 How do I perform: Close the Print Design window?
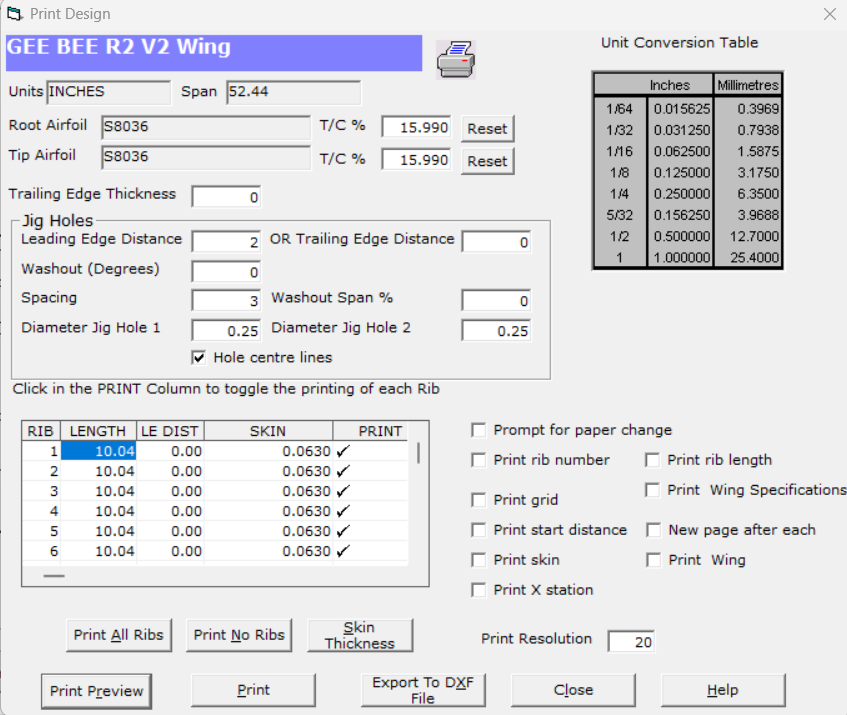tap(830, 14)
